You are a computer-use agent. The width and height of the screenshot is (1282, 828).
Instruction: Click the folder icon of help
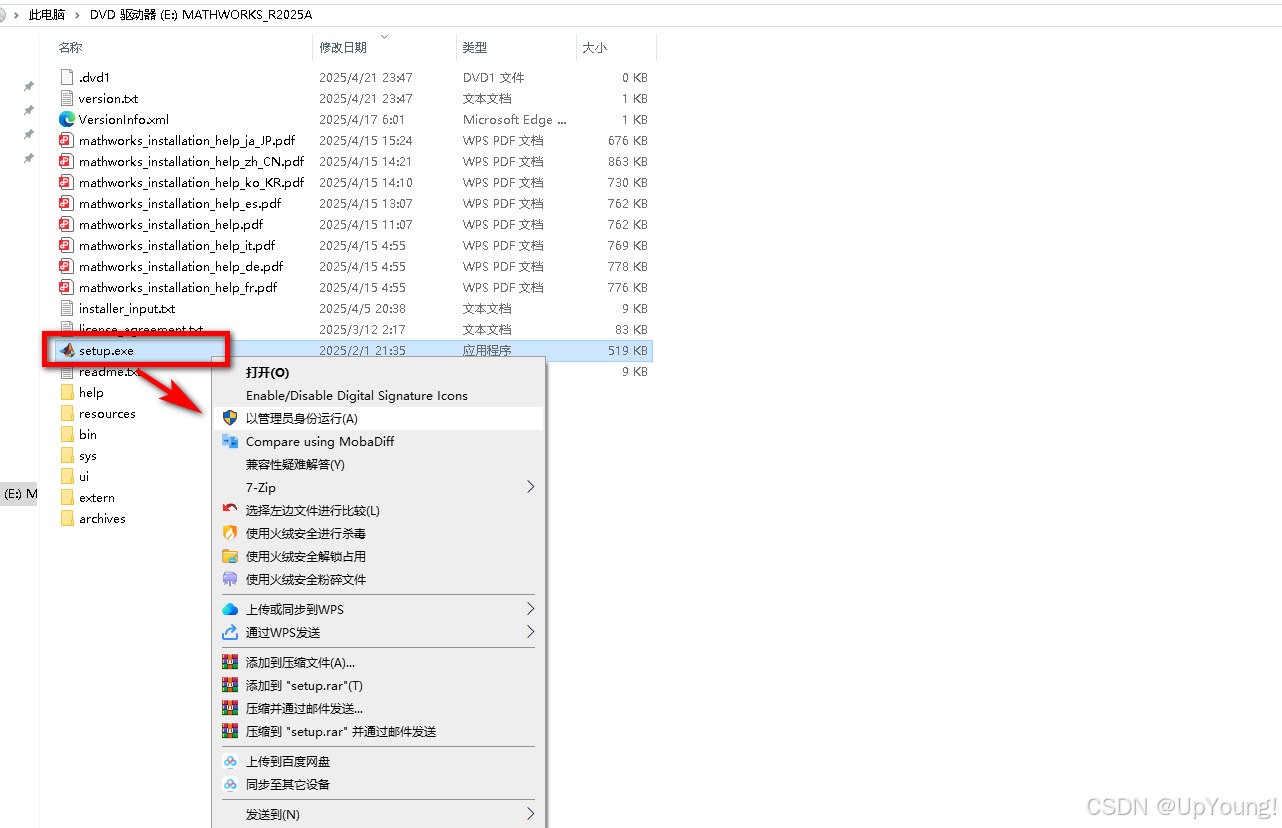pos(67,392)
